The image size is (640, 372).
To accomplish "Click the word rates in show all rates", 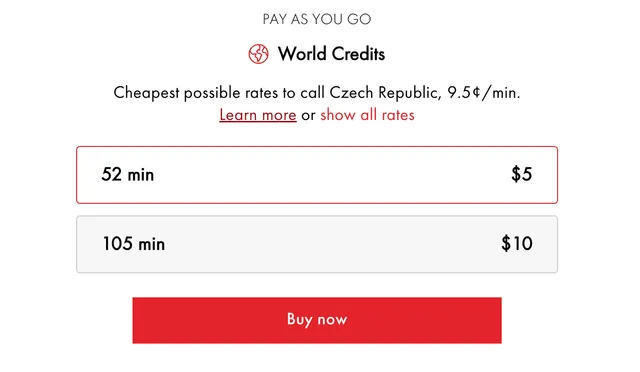I will point(398,116).
